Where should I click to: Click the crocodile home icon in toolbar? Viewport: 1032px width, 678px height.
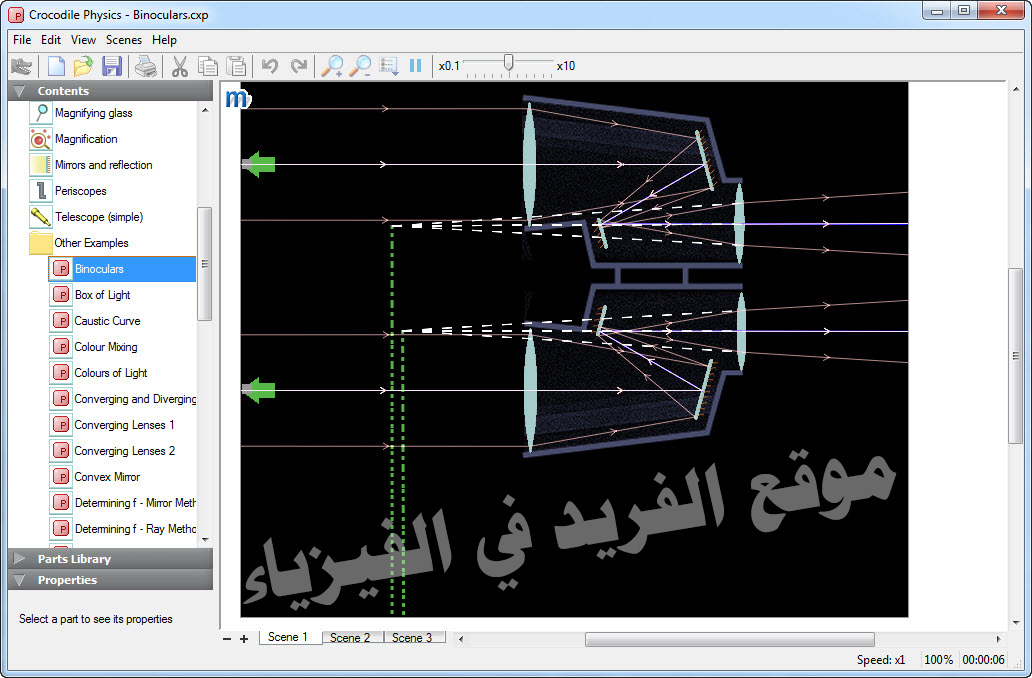pyautogui.click(x=21, y=66)
